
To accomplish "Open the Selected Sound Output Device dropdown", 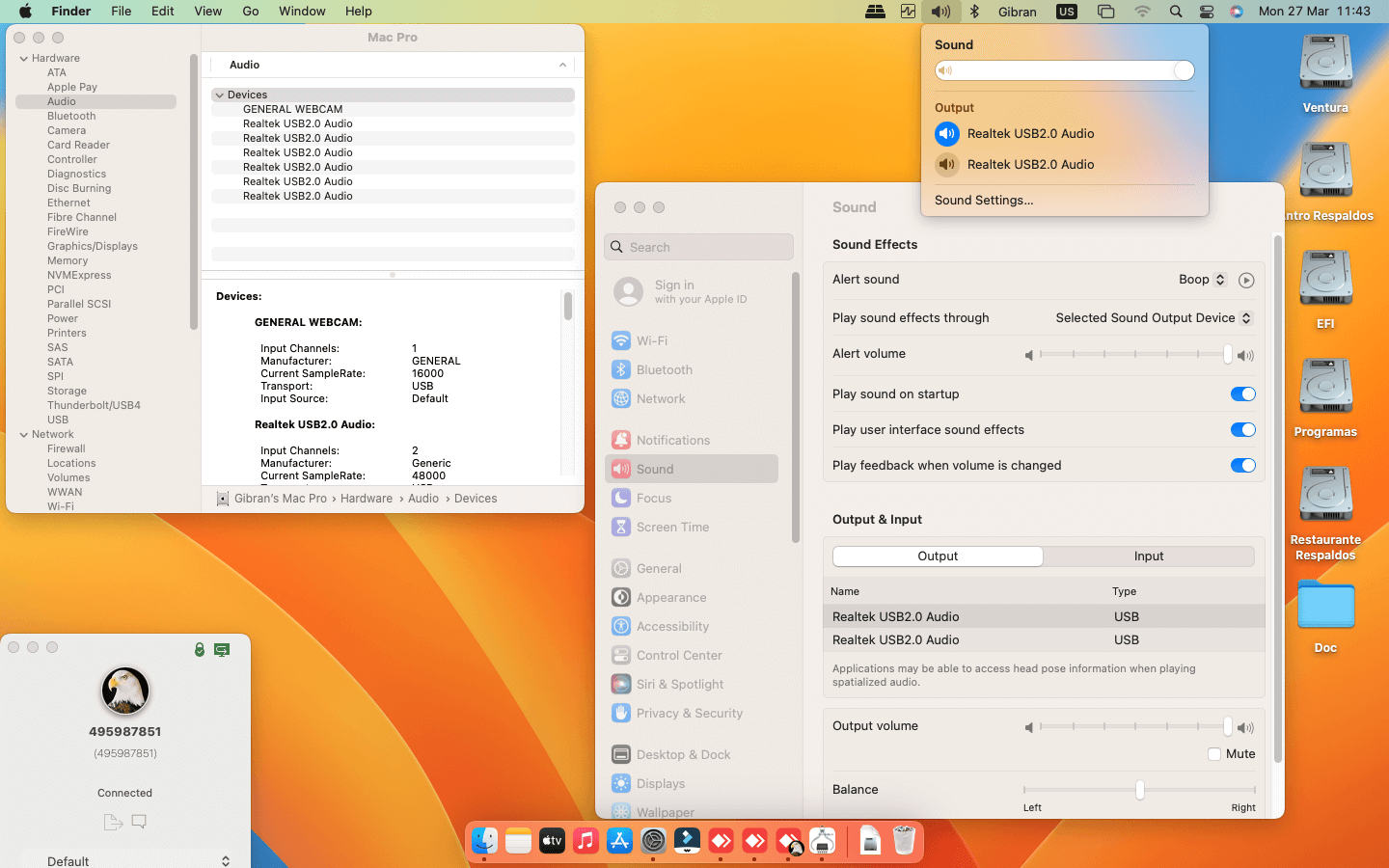I will click(x=1153, y=318).
